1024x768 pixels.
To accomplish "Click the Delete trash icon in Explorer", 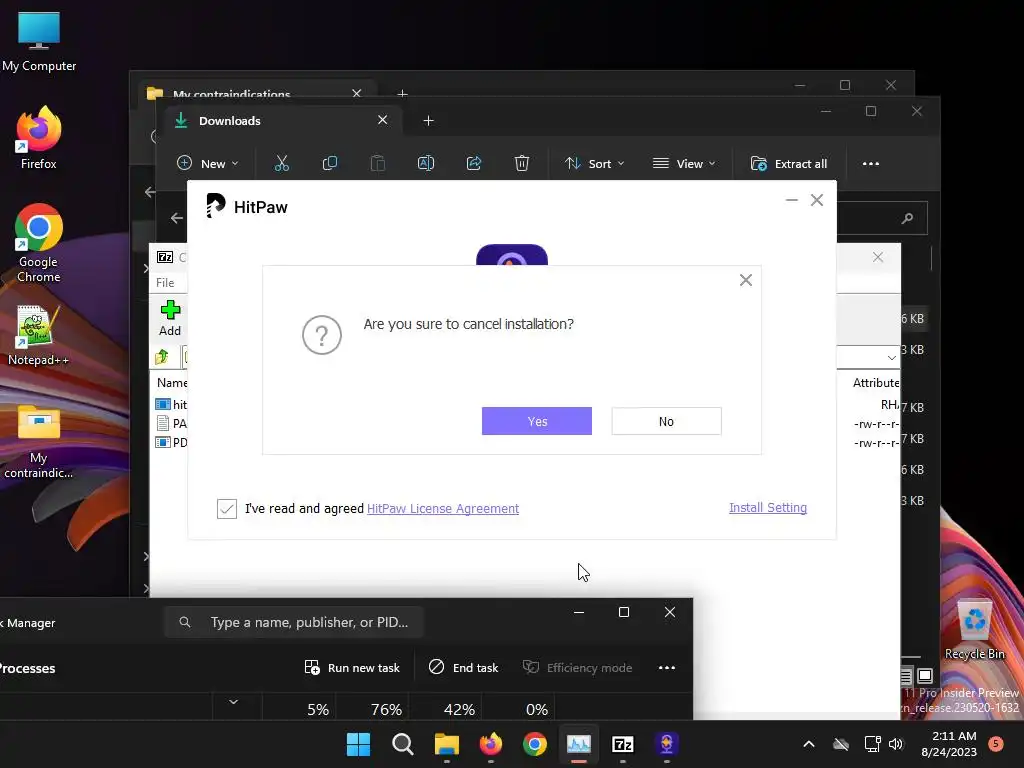I will [522, 163].
